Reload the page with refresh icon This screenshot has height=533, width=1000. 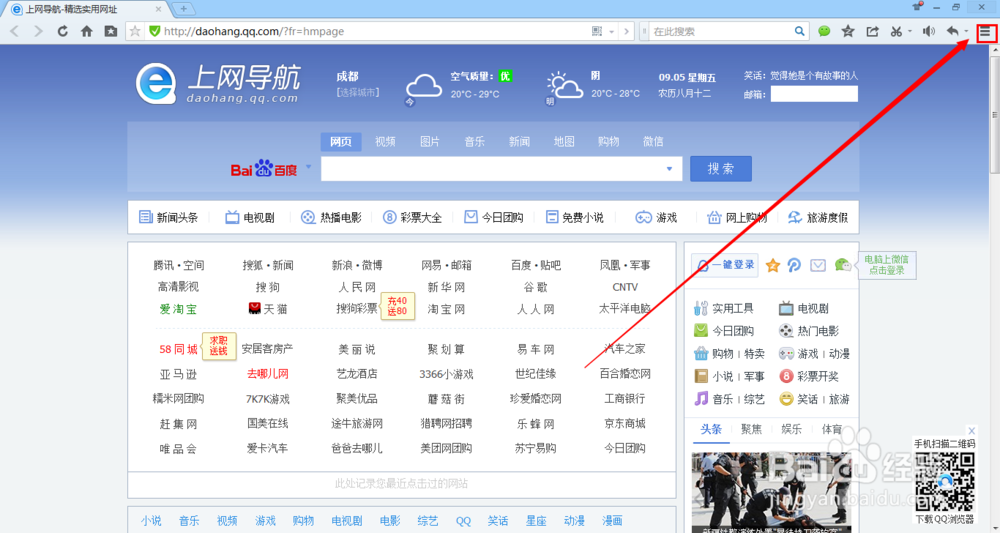click(x=62, y=31)
